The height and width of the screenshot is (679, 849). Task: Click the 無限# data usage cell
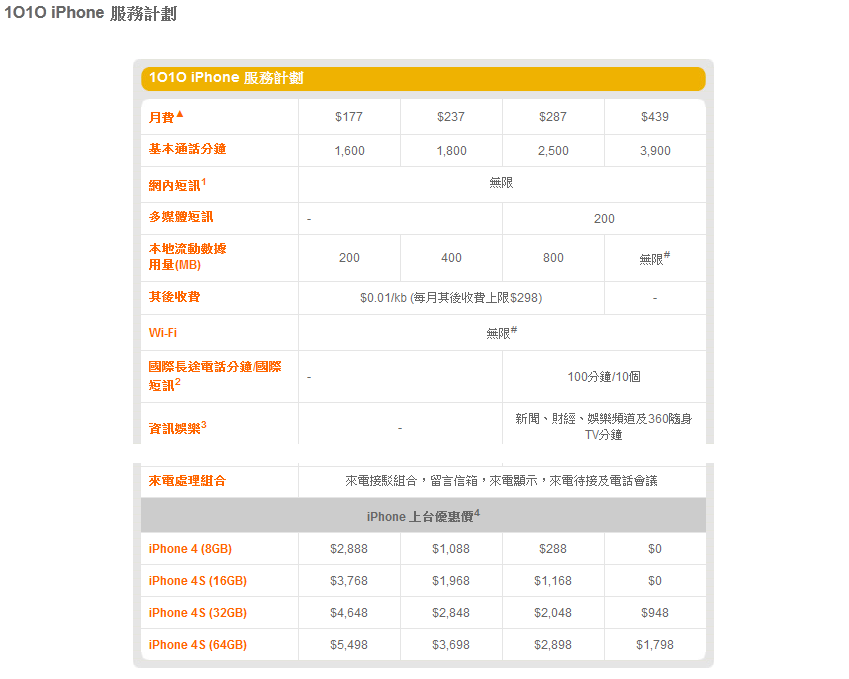point(655,258)
